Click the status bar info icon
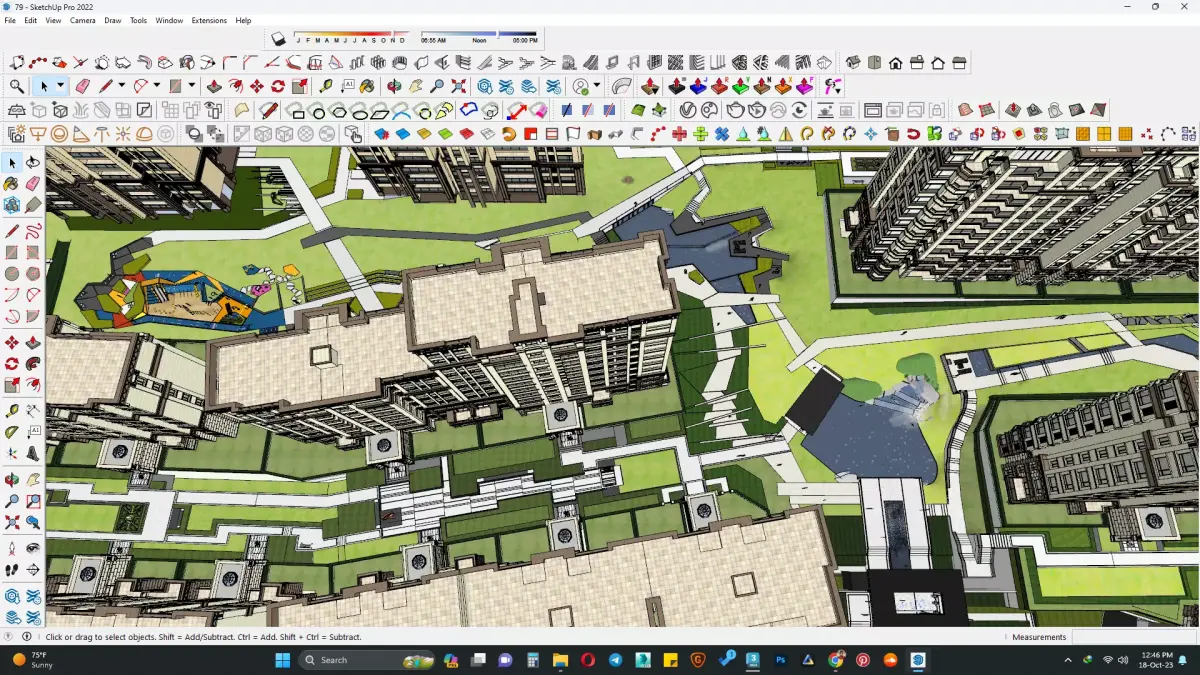The height and width of the screenshot is (675, 1200). click(x=27, y=637)
